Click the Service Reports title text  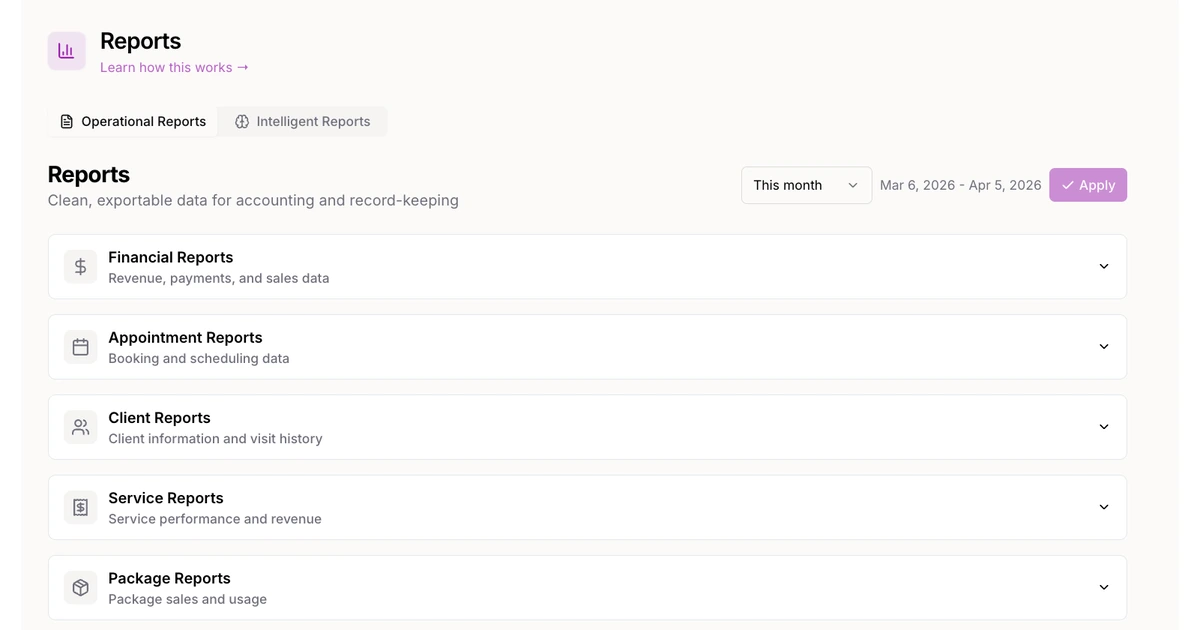pyautogui.click(x=166, y=498)
